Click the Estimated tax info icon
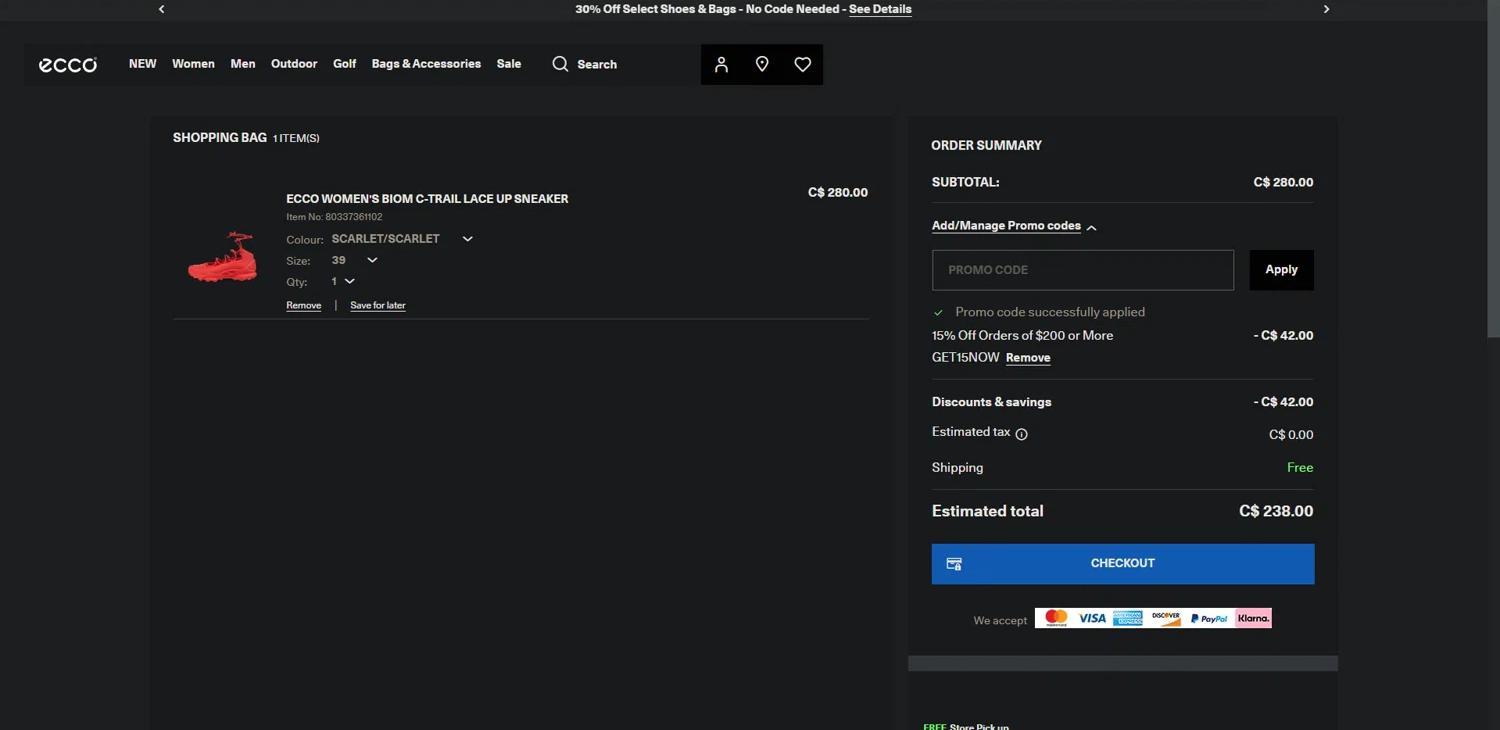Screen dimensions: 1500x730 tap(1021, 434)
